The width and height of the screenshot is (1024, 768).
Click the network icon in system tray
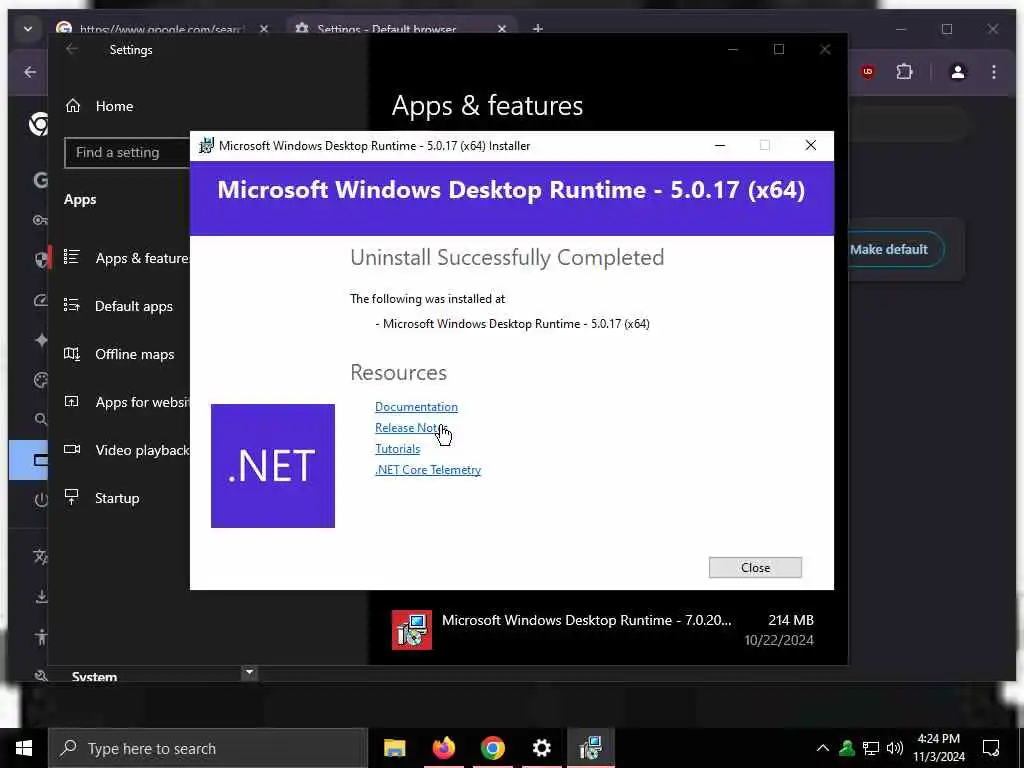click(x=871, y=748)
